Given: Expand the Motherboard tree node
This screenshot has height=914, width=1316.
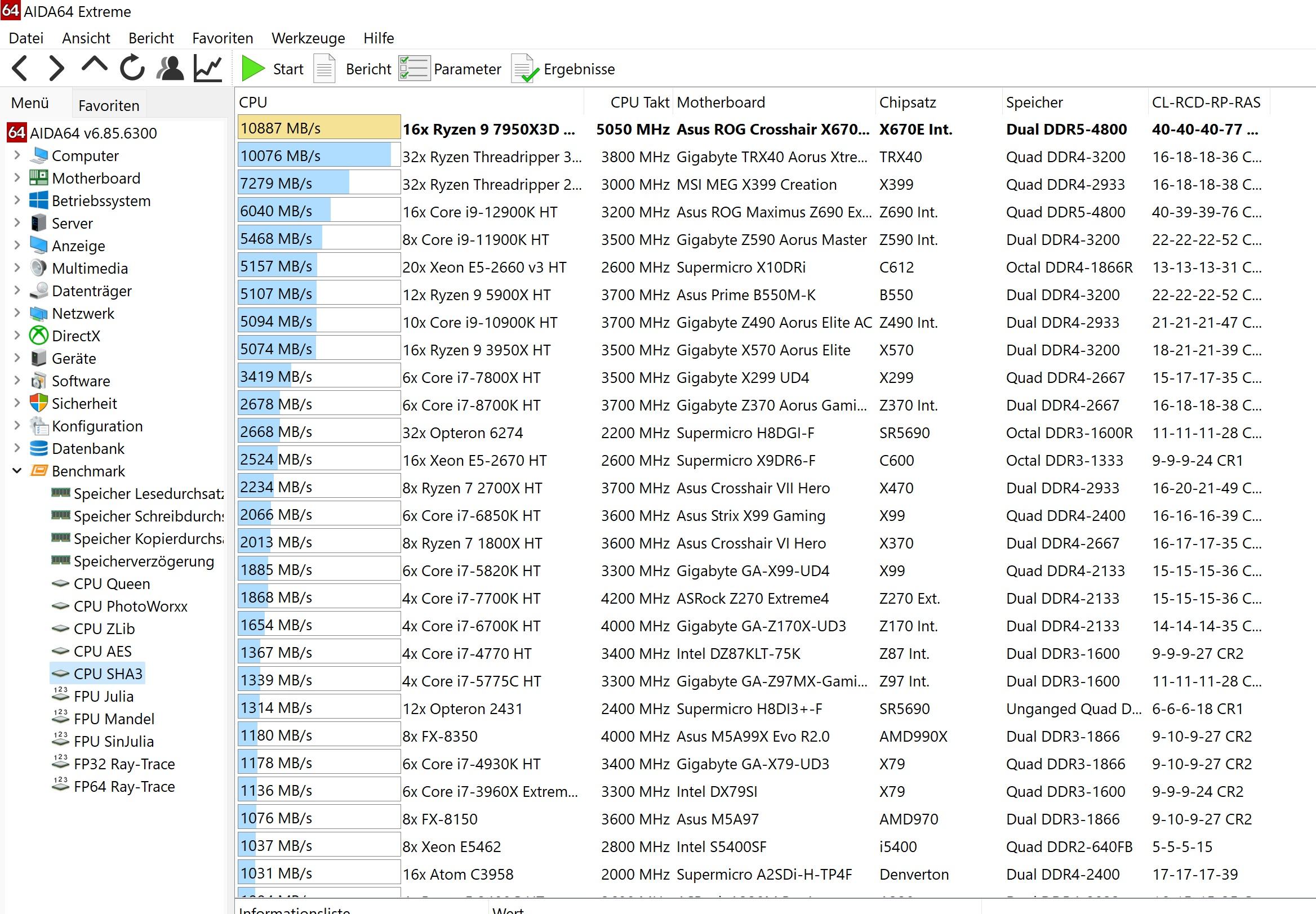Looking at the screenshot, I should coord(16,178).
